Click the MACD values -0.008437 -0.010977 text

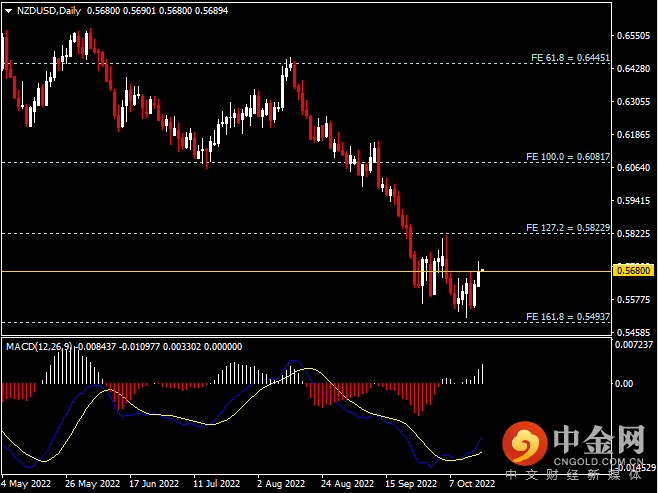pos(116,347)
